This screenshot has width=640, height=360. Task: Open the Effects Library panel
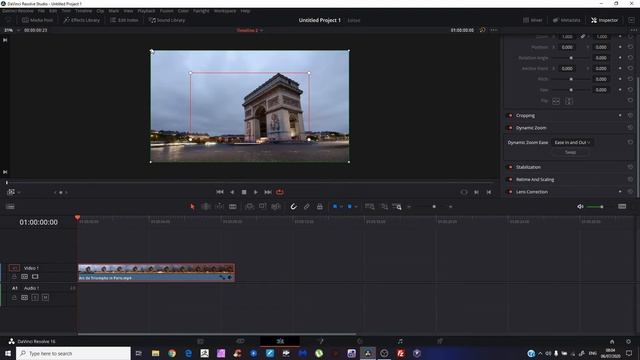pyautogui.click(x=81, y=20)
